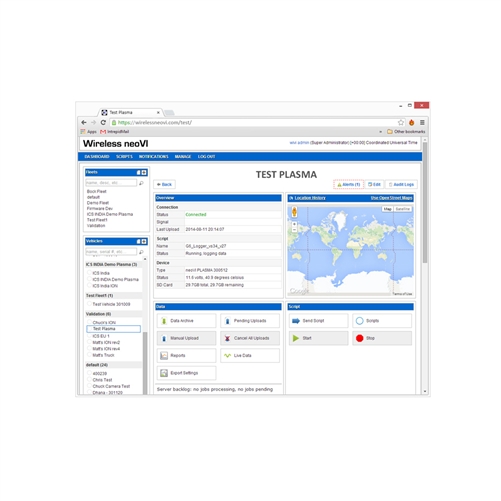501x501 pixels.
Task: Select Chuck's ION vehicle radio button
Action: tap(89, 322)
